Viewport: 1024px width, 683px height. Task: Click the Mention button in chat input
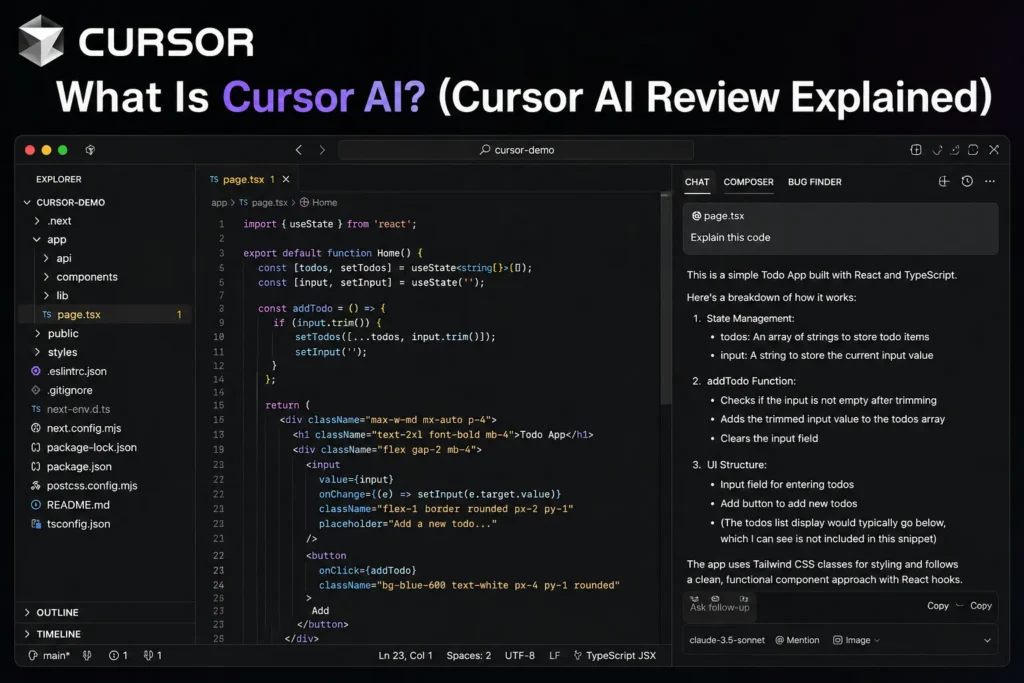(x=797, y=640)
